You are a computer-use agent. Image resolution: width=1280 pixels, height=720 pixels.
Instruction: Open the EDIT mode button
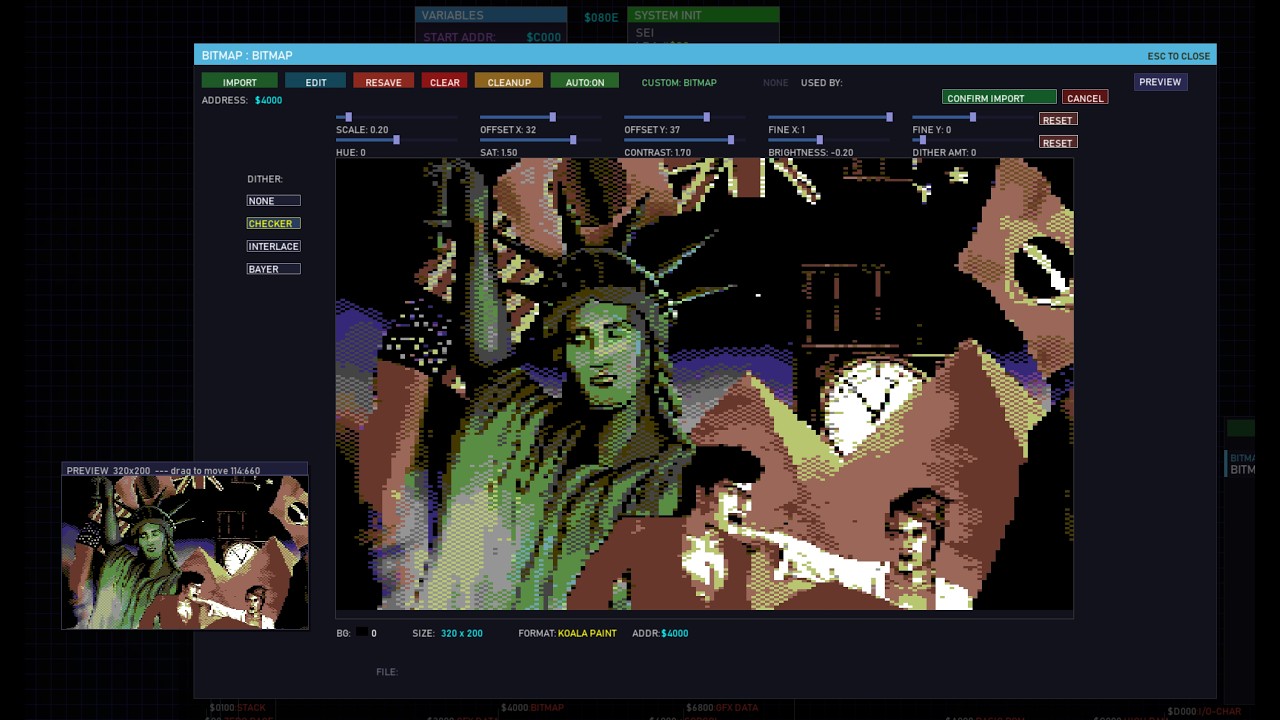point(316,82)
